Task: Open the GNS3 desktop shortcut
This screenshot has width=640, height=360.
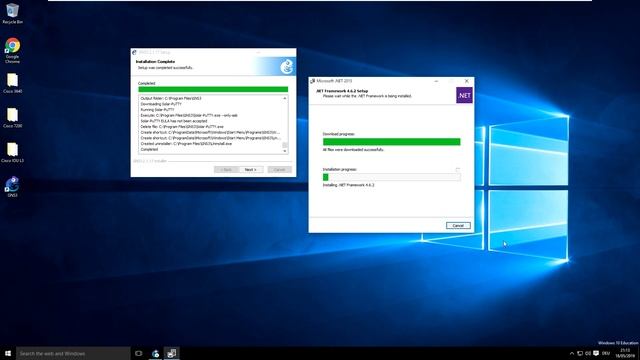Action: [x=12, y=187]
